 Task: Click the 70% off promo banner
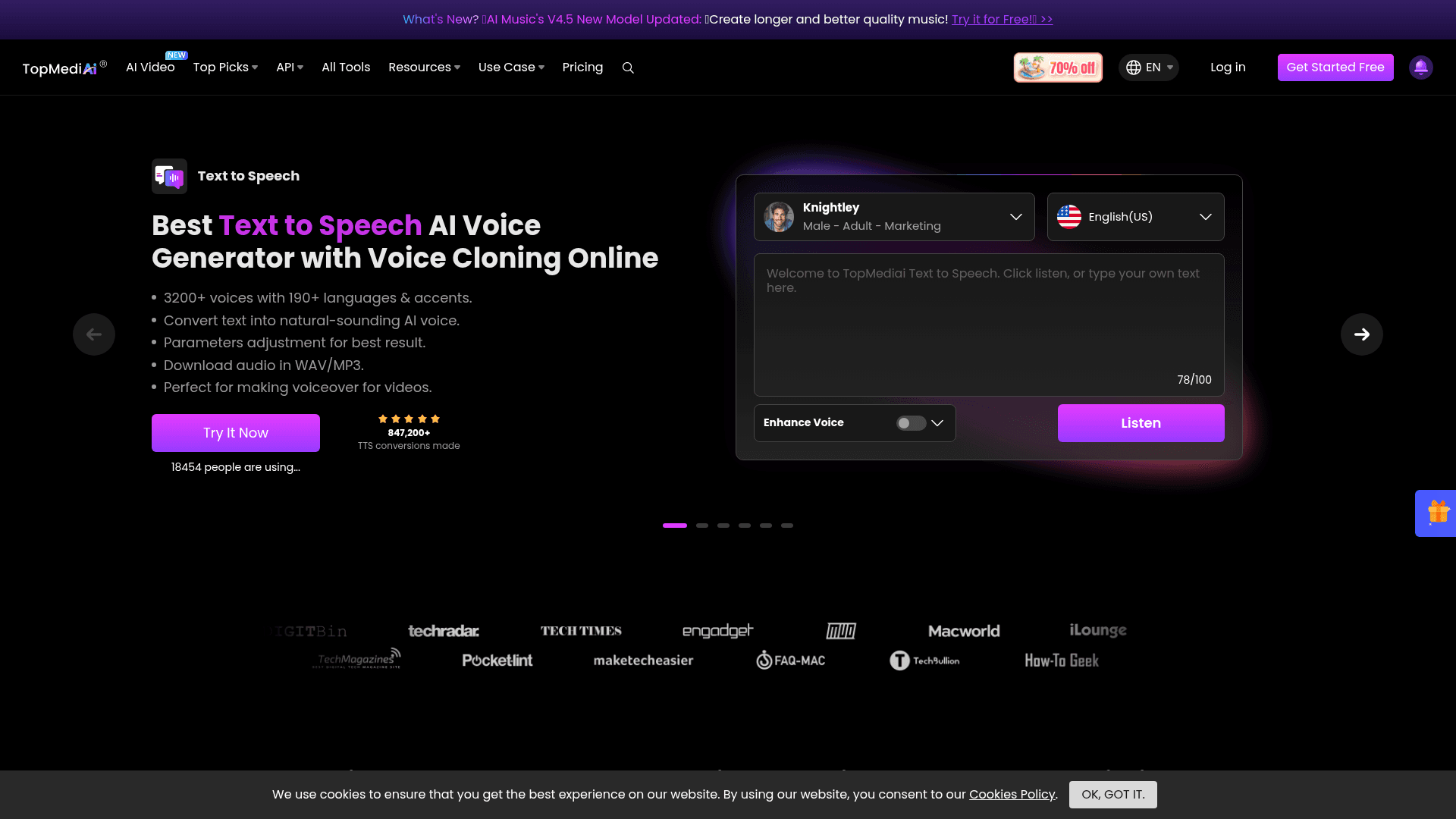(x=1058, y=67)
